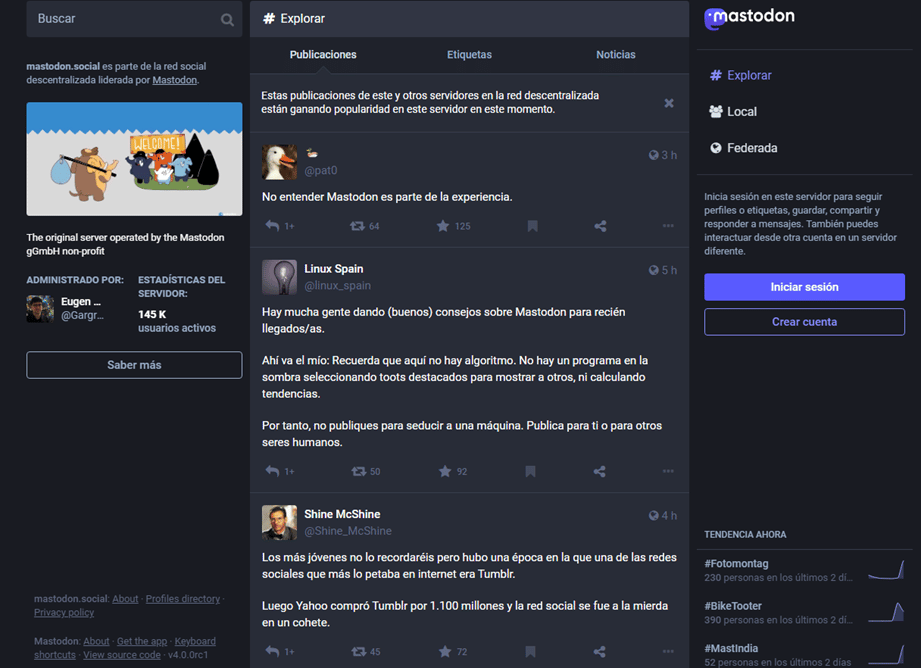Share the Shine McShine post
921x668 pixels.
(x=599, y=651)
